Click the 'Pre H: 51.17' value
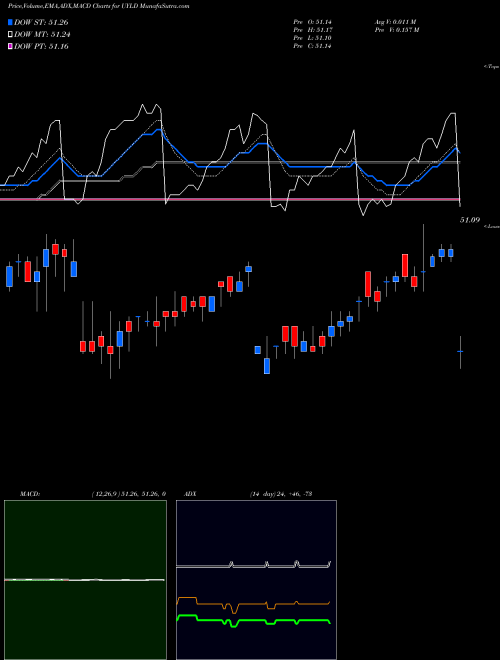The height and width of the screenshot is (660, 500). coord(312,30)
